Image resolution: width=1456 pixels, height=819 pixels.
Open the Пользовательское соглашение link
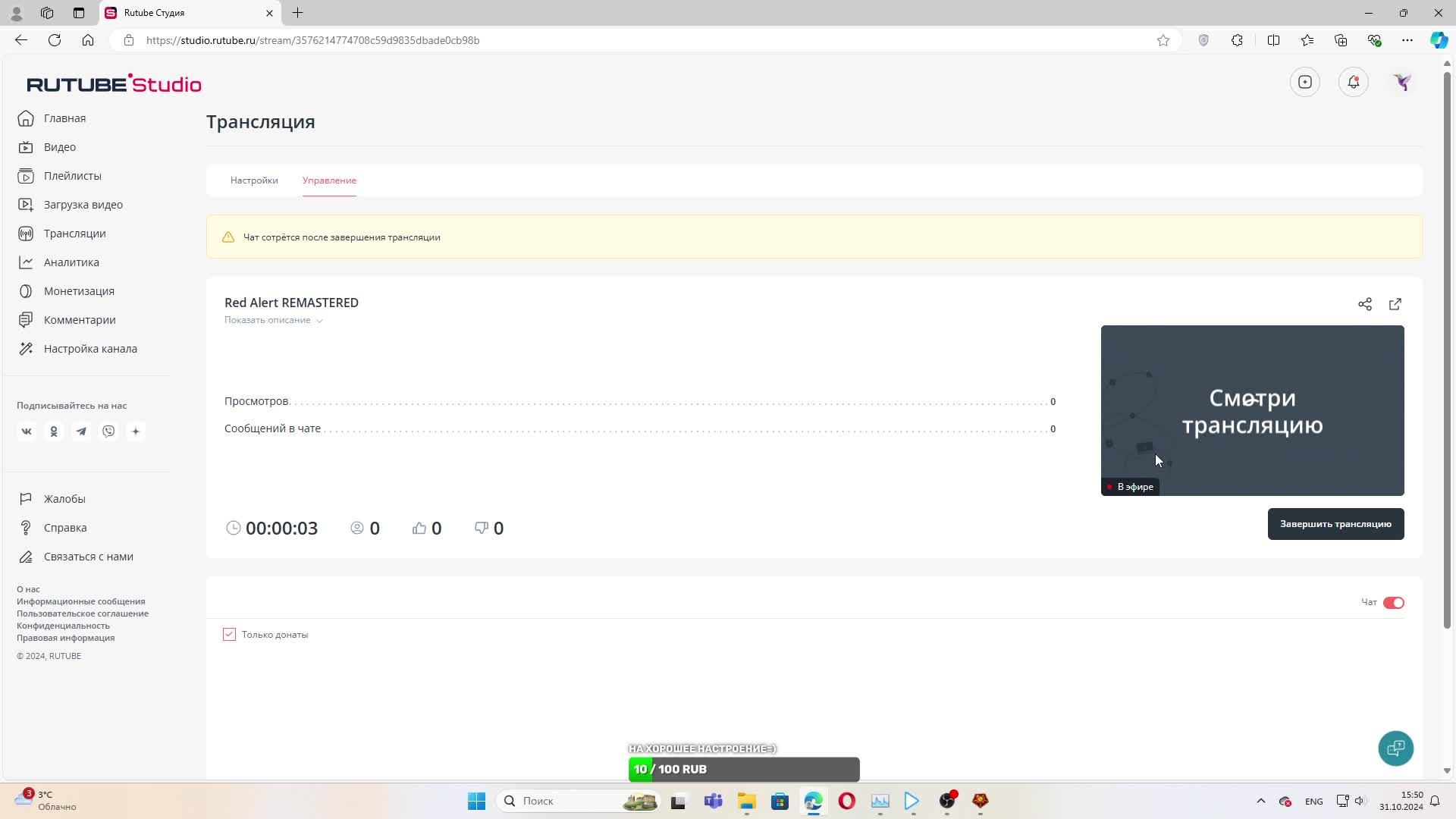pos(83,613)
